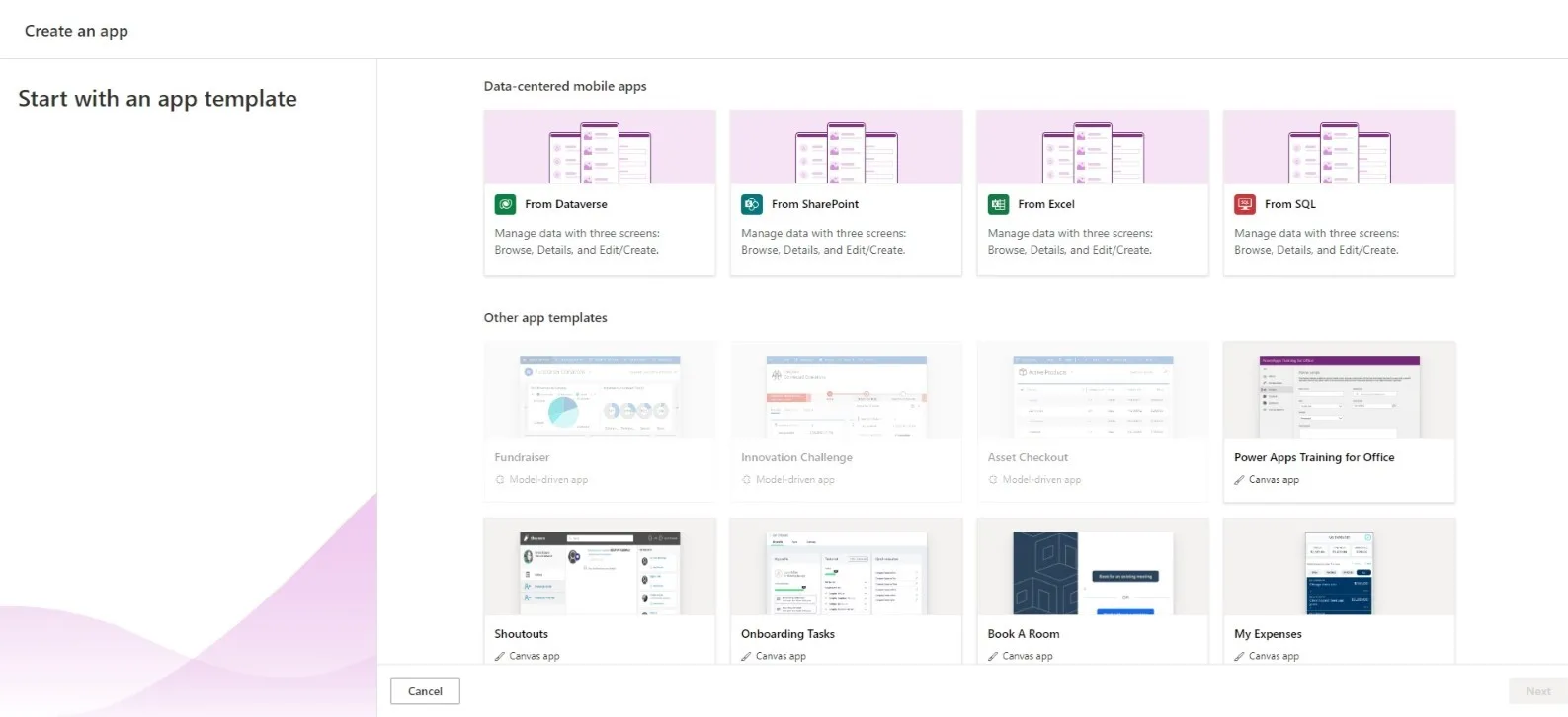This screenshot has width=1568, height=717.
Task: Click the red SQL icon
Action: pos(1245,204)
